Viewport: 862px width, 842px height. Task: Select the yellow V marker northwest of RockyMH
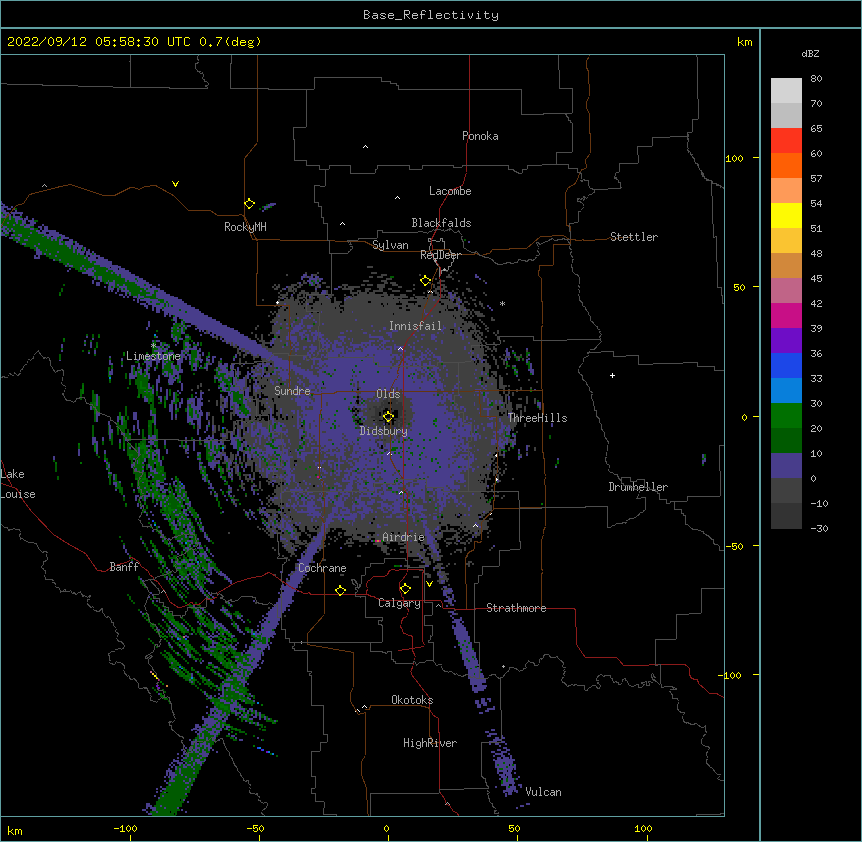175,184
